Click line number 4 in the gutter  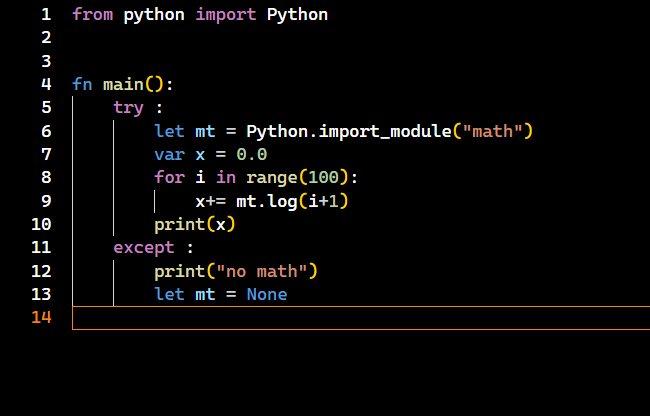point(46,85)
